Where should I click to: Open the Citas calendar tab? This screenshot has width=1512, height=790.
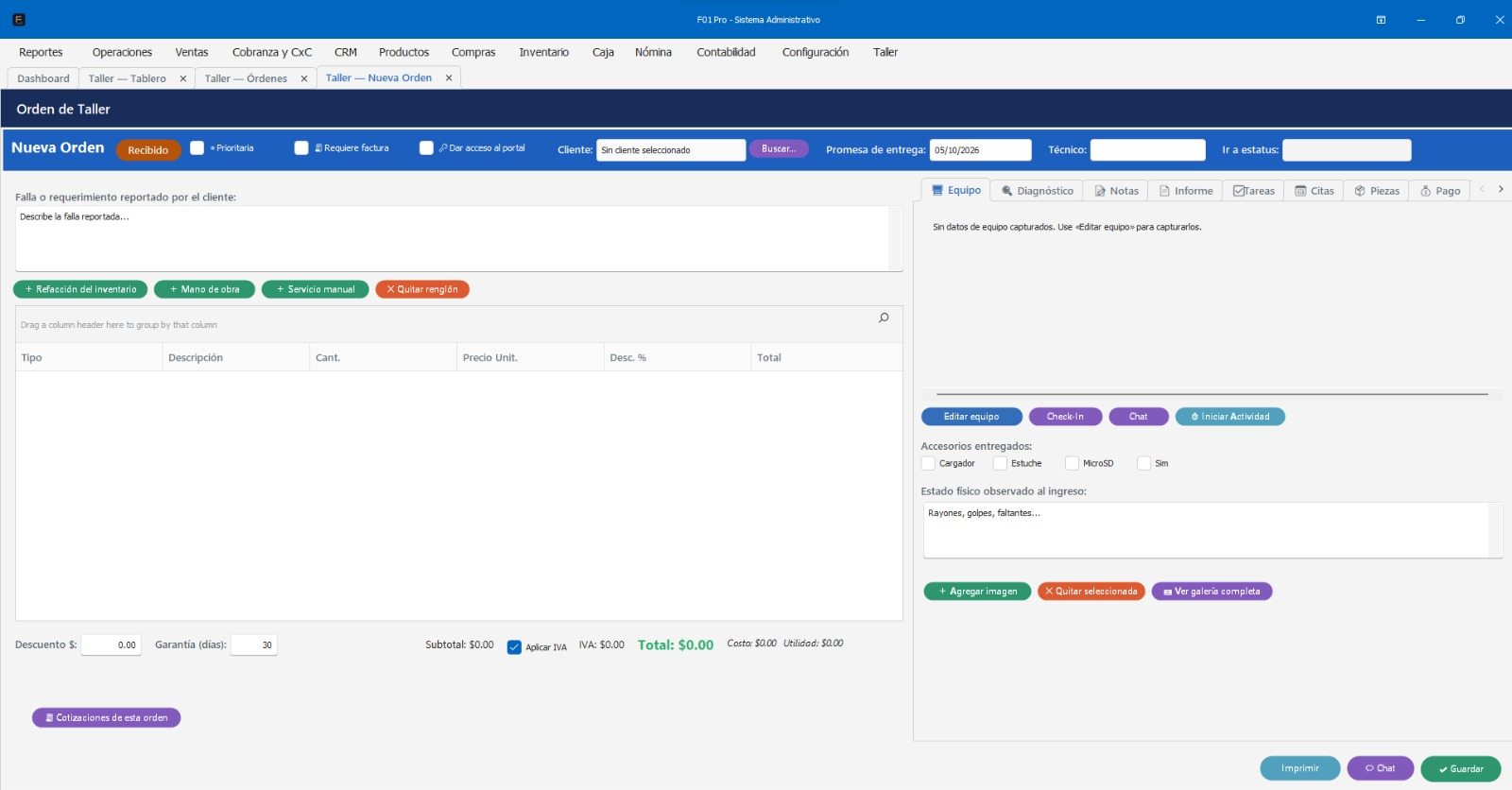tap(1314, 191)
